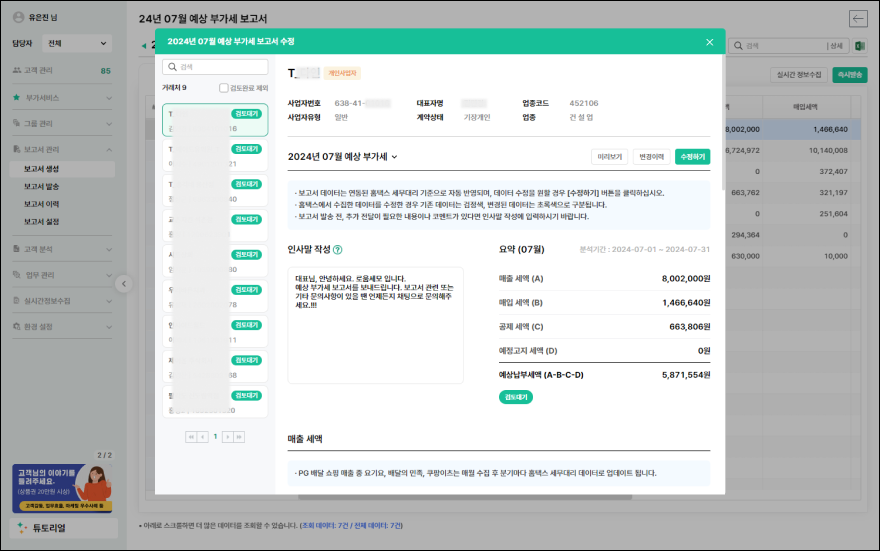Go to the next page of the client list
The height and width of the screenshot is (551, 880).
[227, 437]
